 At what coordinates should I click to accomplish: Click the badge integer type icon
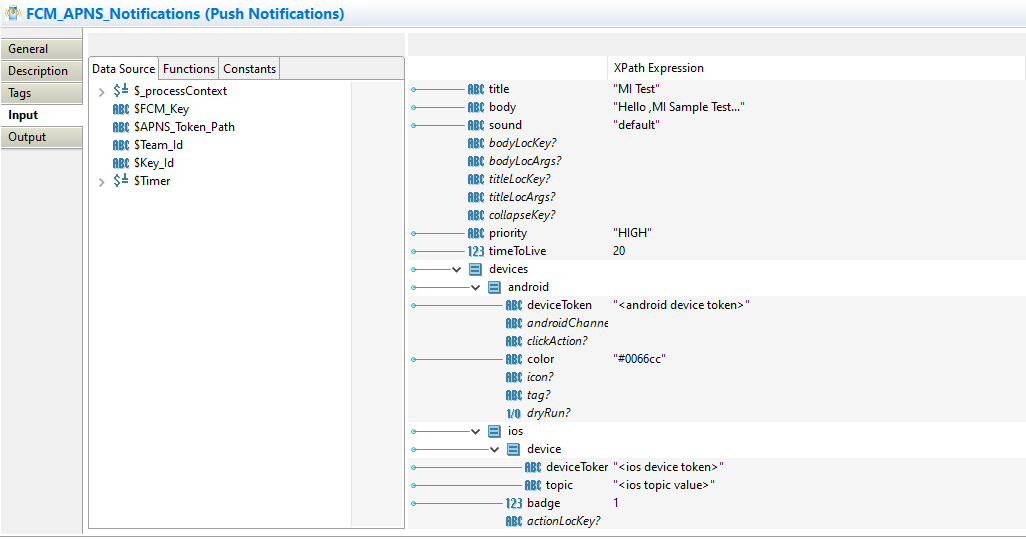click(x=514, y=503)
